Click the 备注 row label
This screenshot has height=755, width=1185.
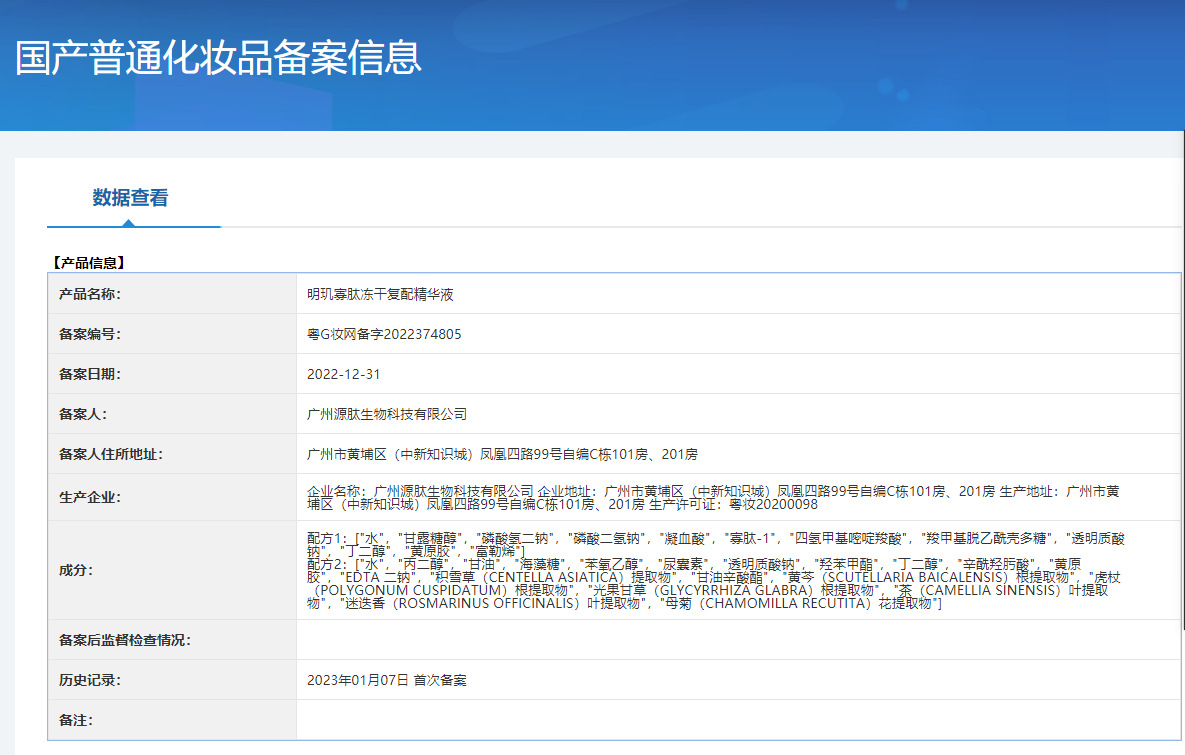76,720
